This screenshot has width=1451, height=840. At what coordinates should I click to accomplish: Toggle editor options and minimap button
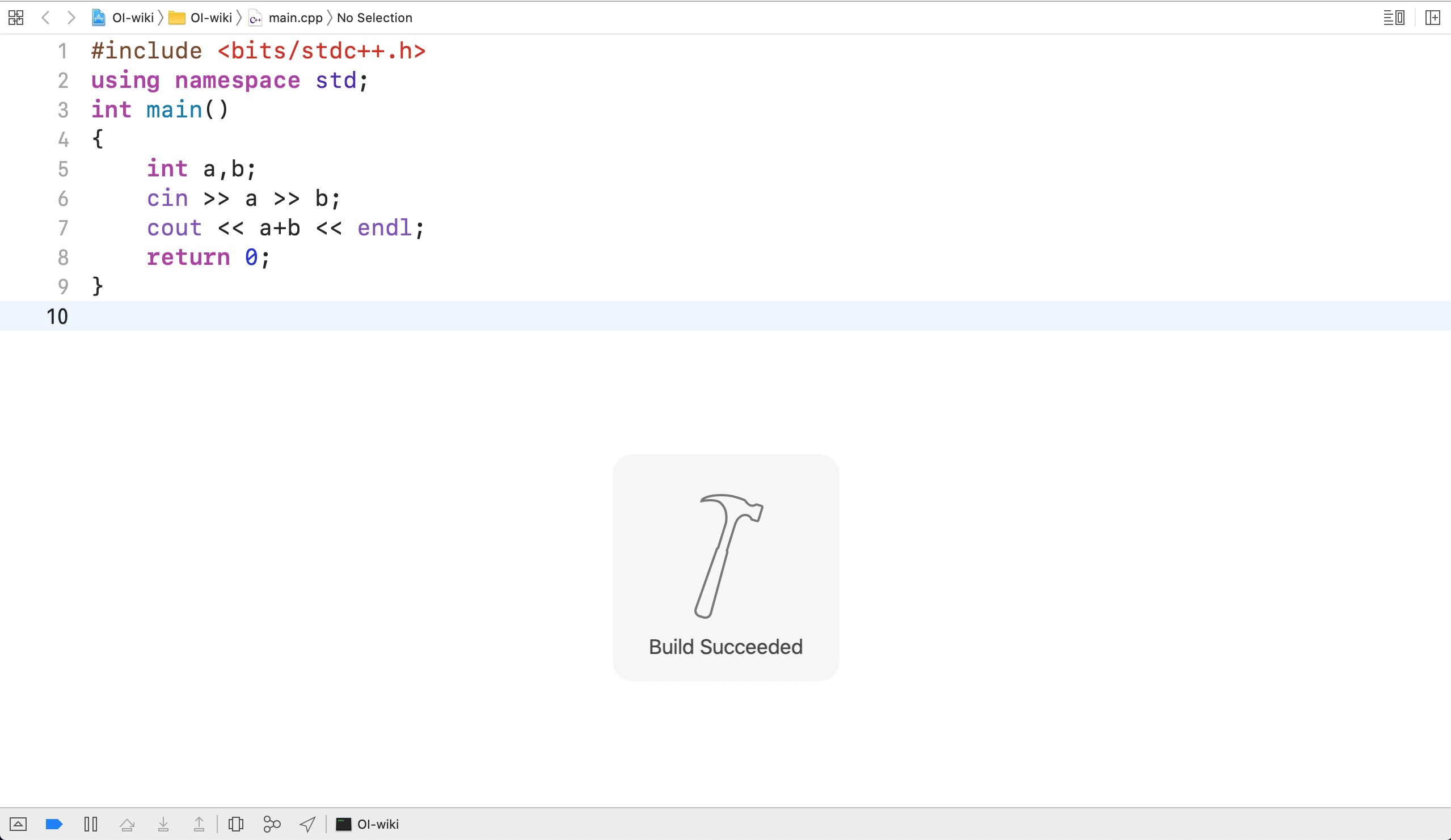pyautogui.click(x=1393, y=18)
